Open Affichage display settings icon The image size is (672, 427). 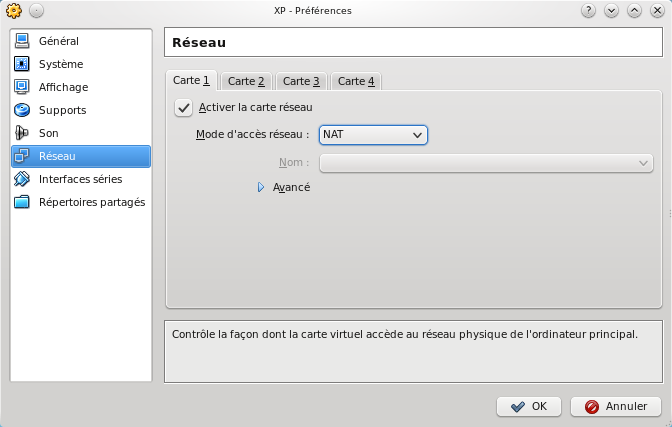[22, 87]
